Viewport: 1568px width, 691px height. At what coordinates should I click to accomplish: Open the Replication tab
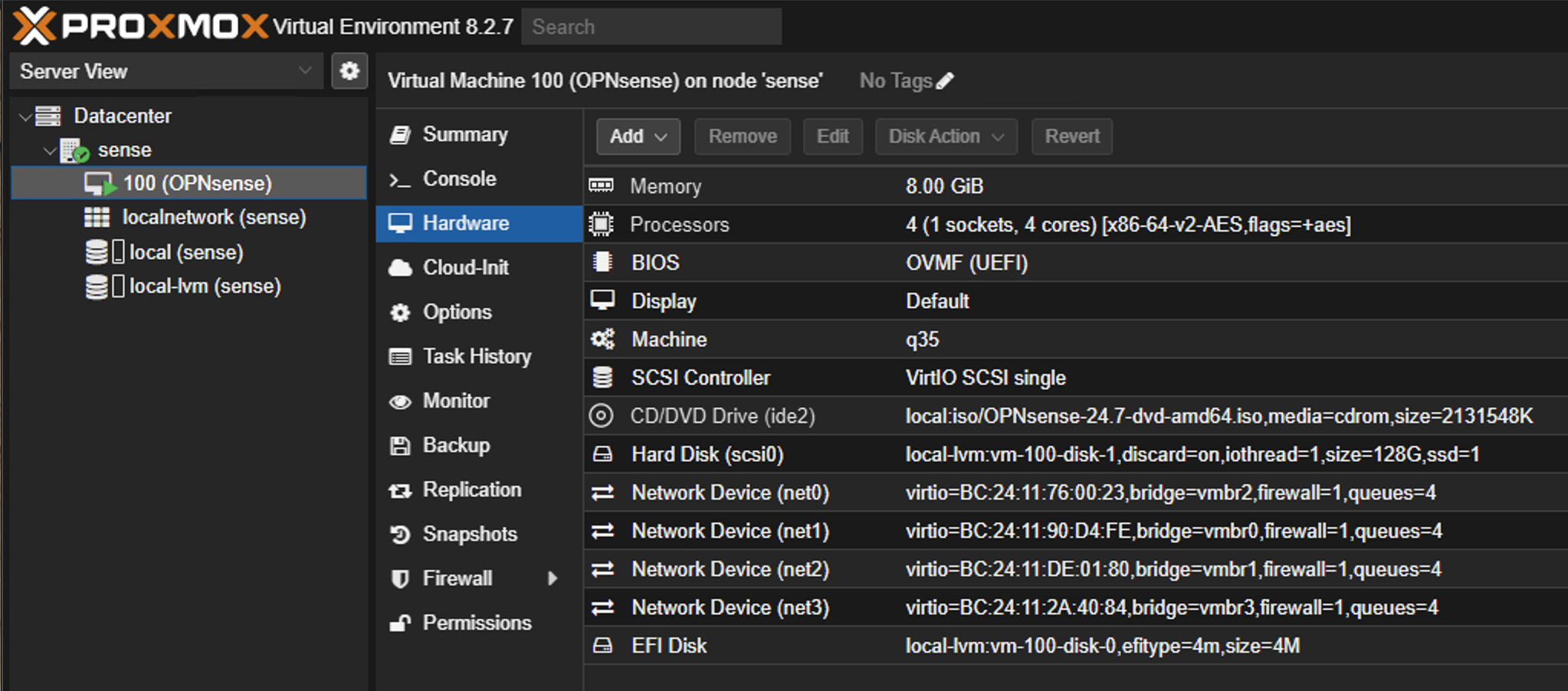pyautogui.click(x=479, y=490)
